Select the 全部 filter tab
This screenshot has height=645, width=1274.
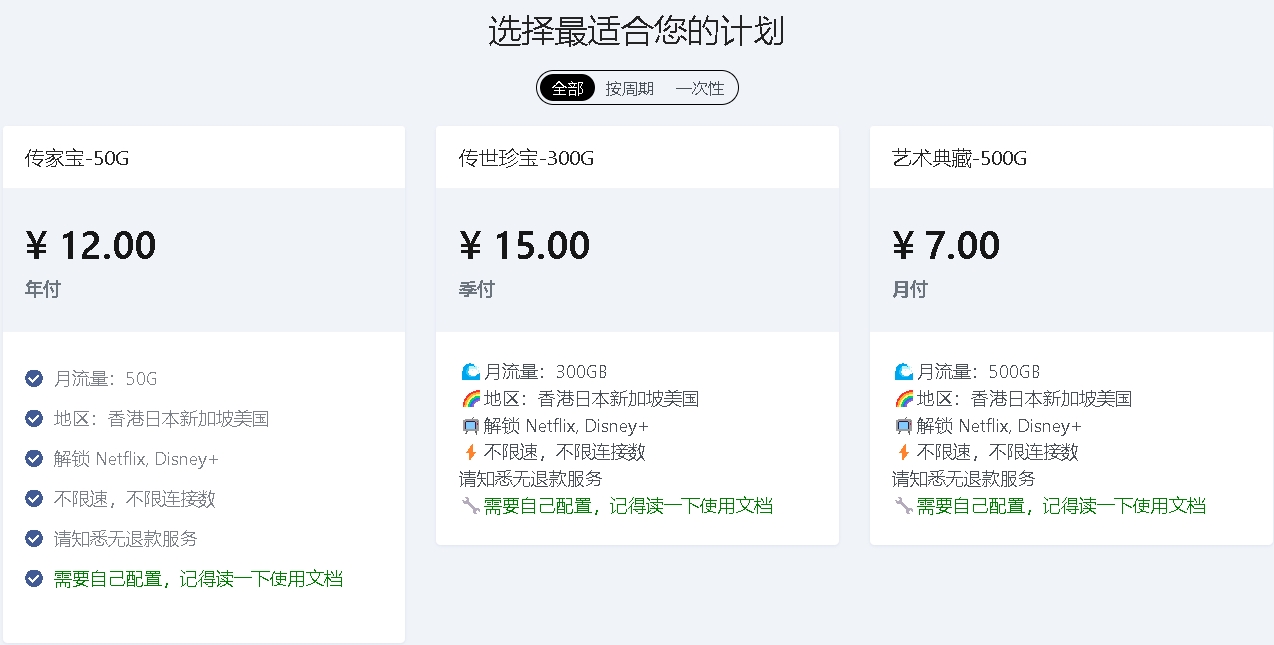click(x=567, y=88)
